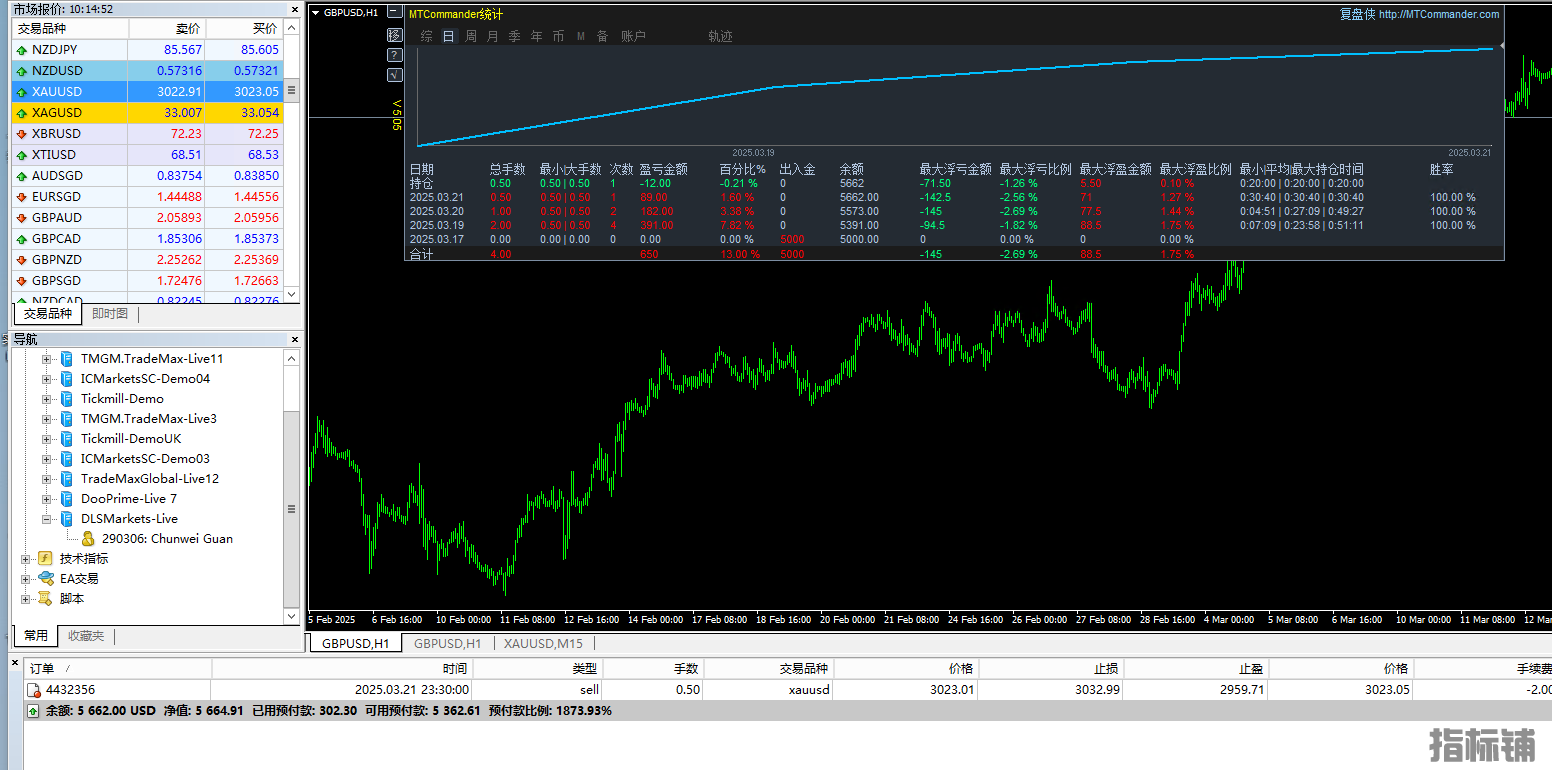This screenshot has width=1552, height=770.
Task: Click the XBRUSD down-arrow icon
Action: tap(22, 134)
